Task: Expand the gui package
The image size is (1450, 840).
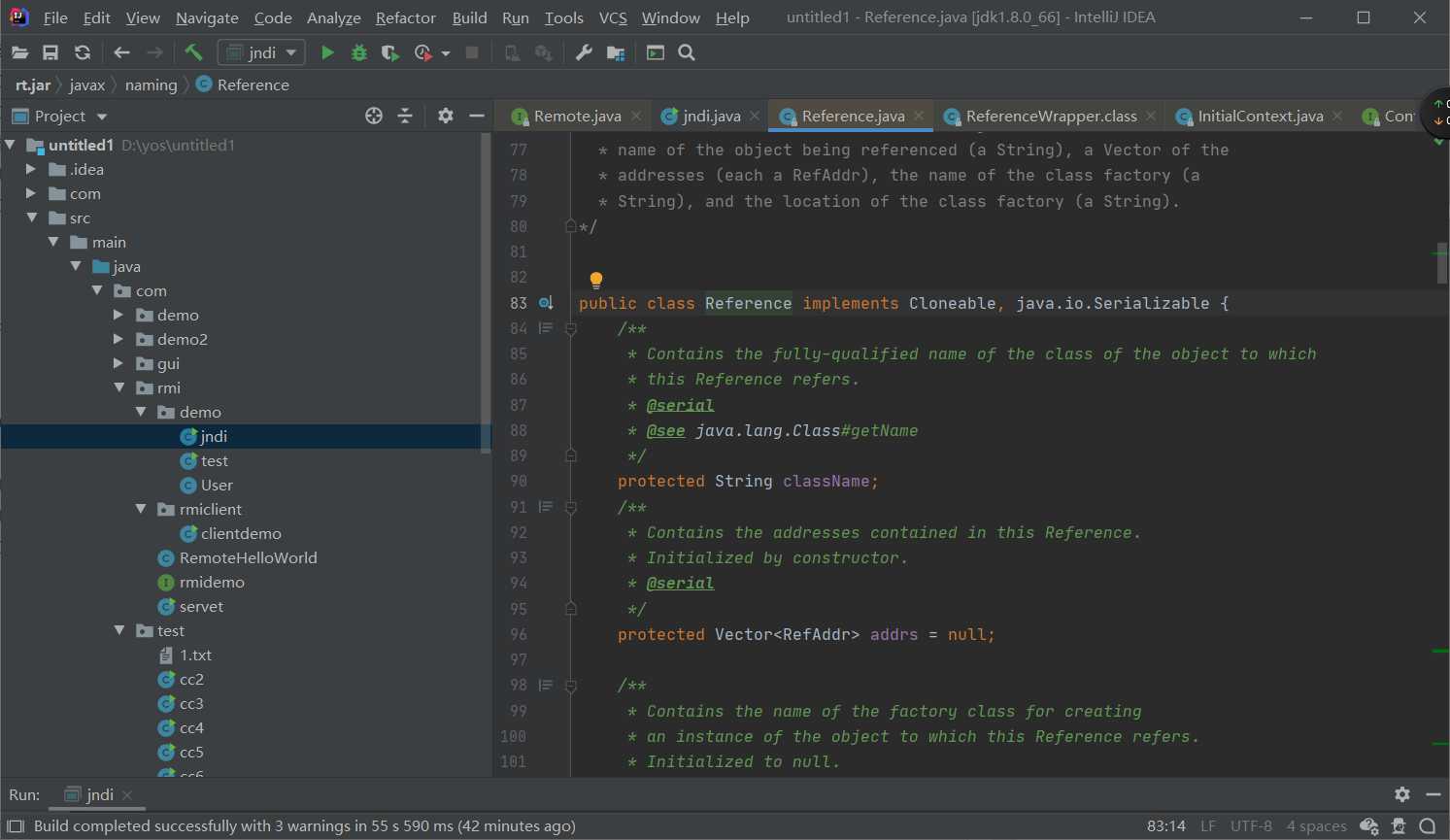Action: point(118,363)
